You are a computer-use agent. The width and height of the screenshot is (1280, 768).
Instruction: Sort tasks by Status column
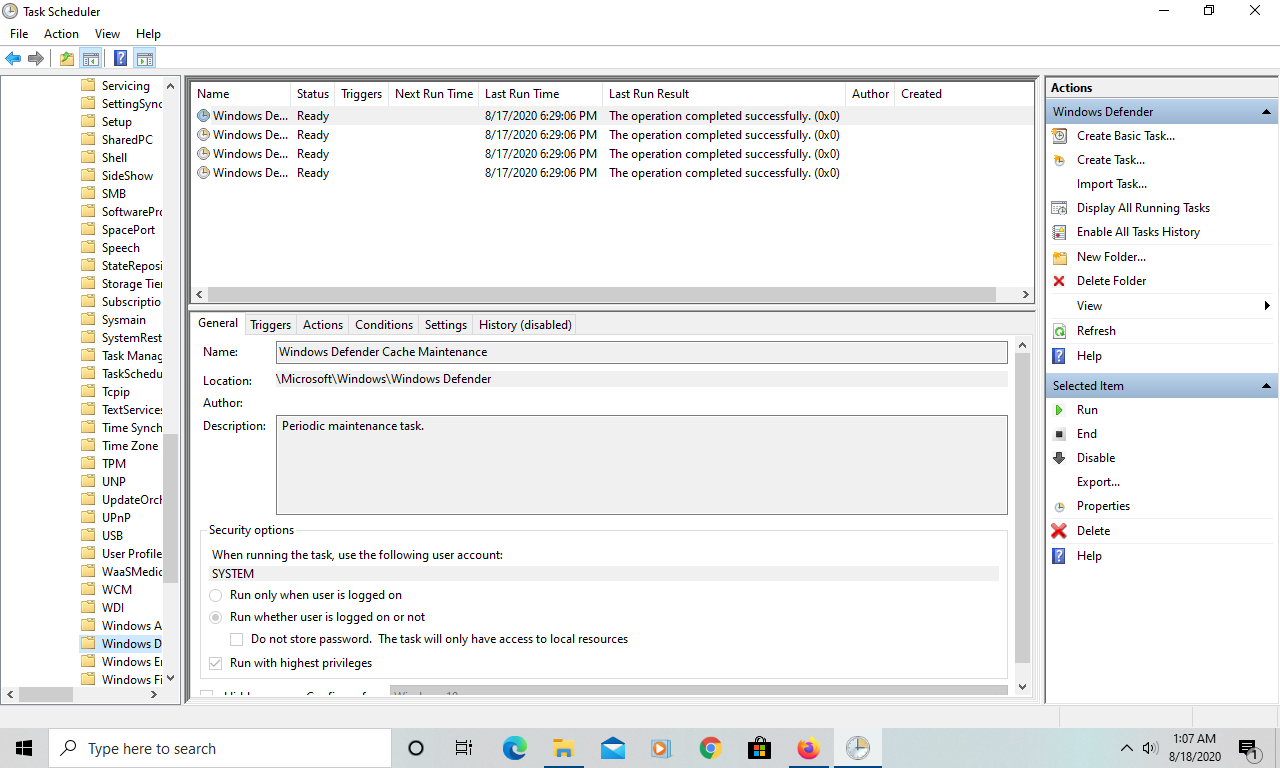pos(312,94)
